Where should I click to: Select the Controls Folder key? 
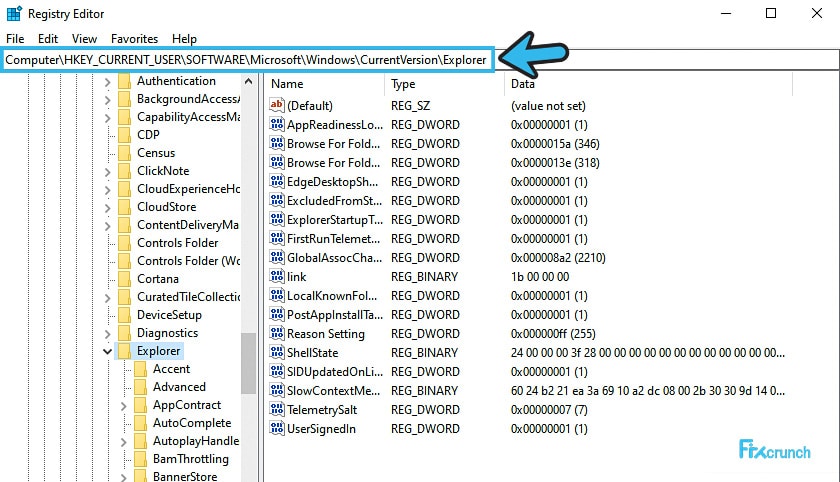[x=177, y=243]
